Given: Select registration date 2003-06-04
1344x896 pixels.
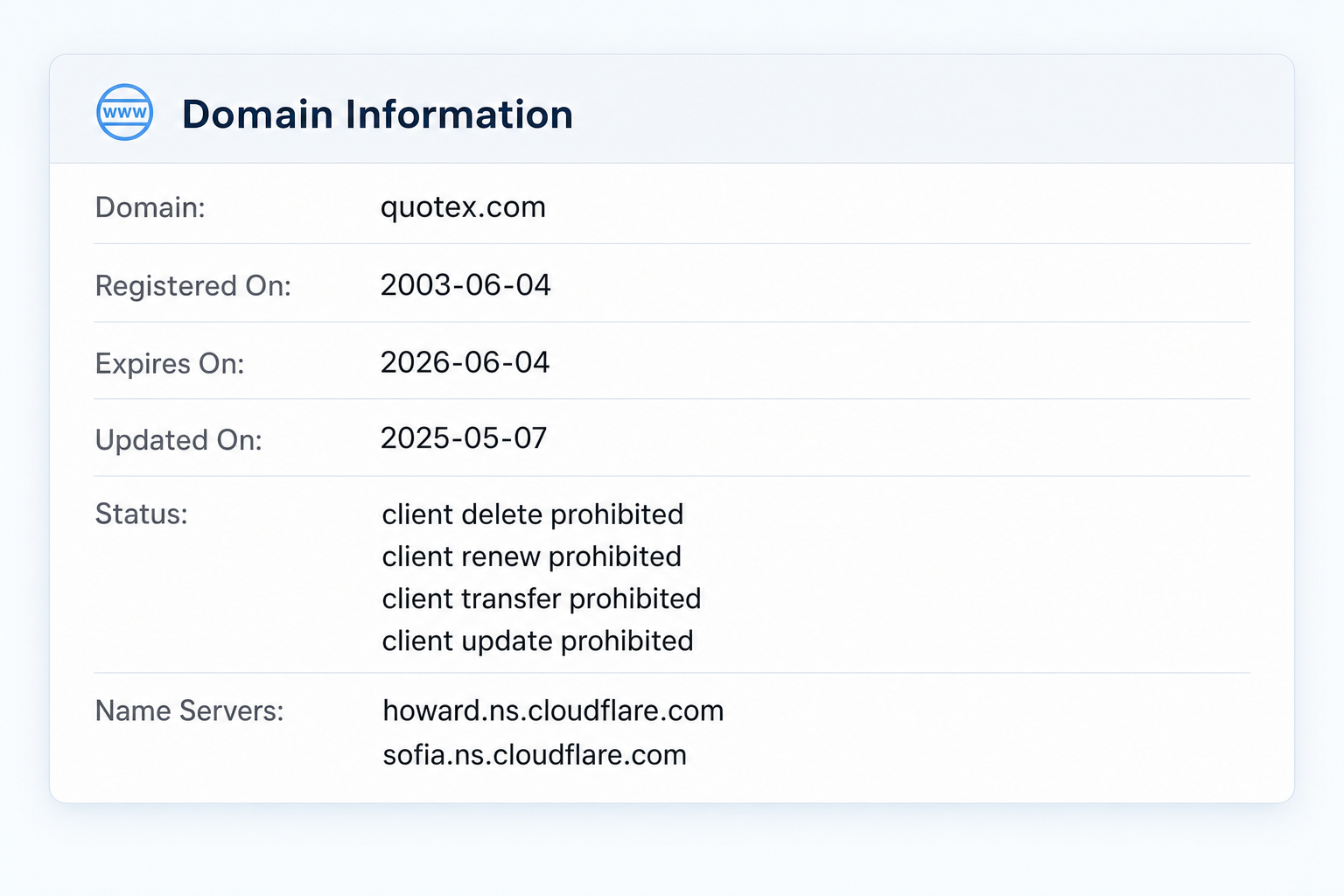Looking at the screenshot, I should click(465, 285).
